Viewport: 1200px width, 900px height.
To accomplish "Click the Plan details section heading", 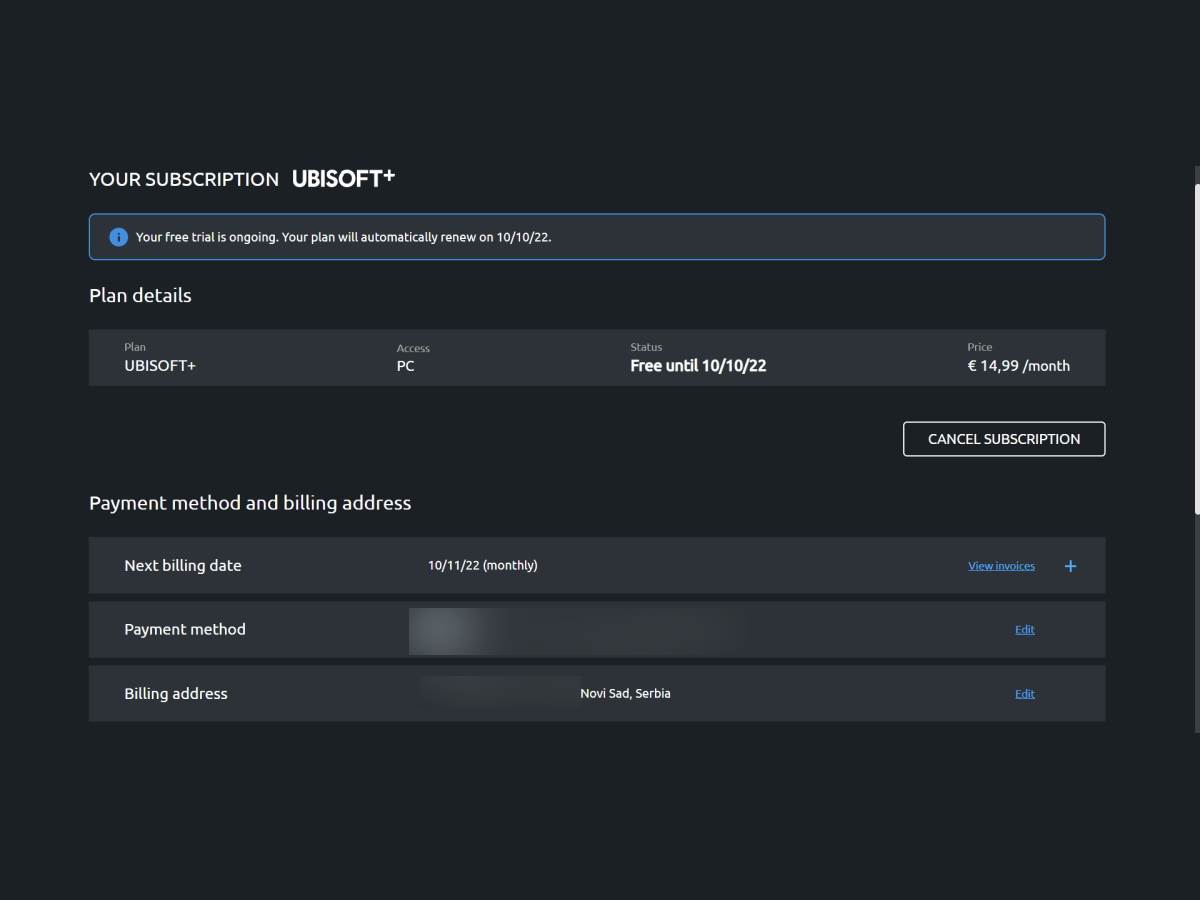I will pos(140,296).
